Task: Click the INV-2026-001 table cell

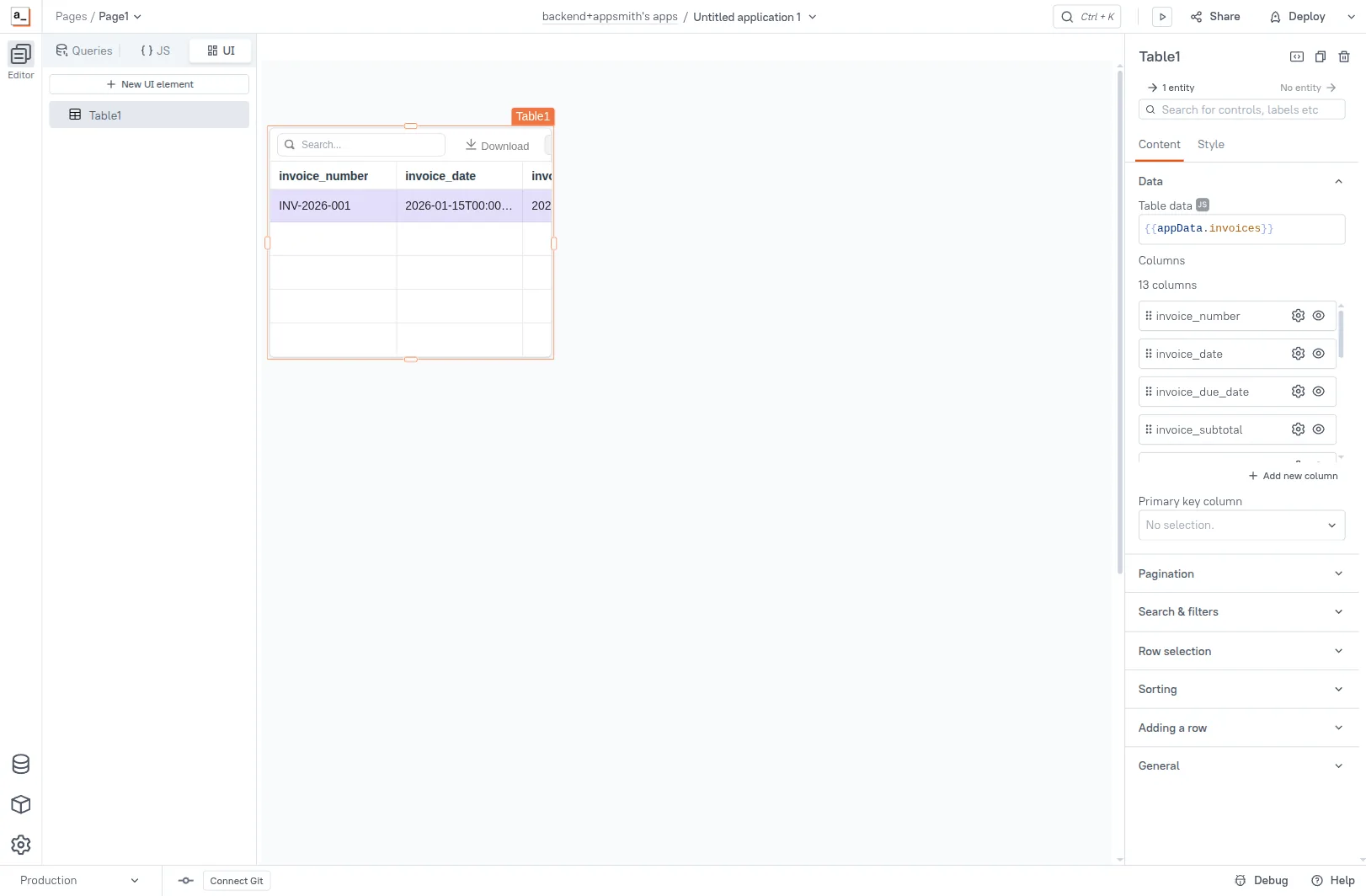Action: coord(333,205)
